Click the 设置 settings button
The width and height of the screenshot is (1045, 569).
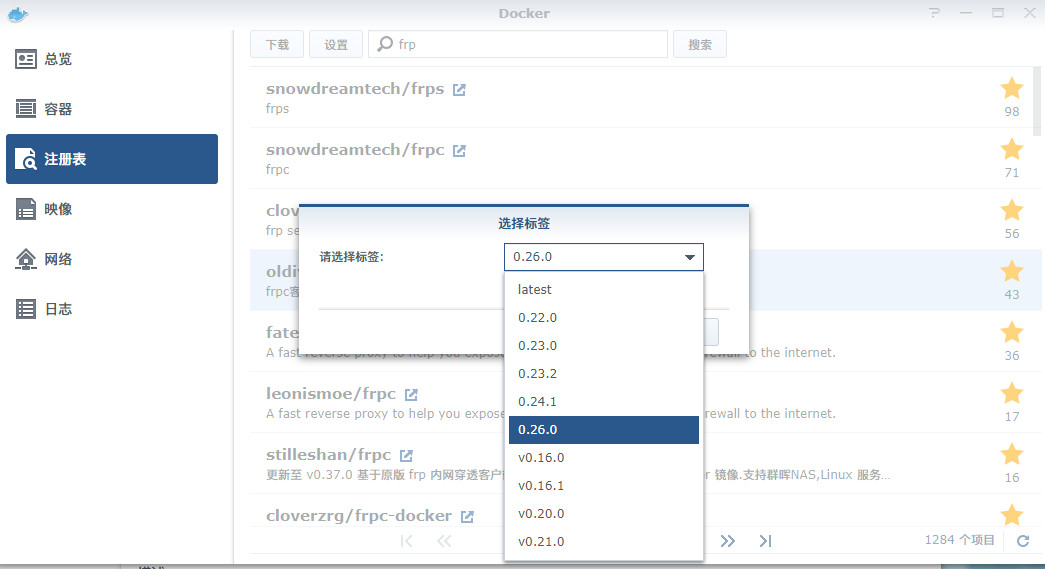pos(336,45)
